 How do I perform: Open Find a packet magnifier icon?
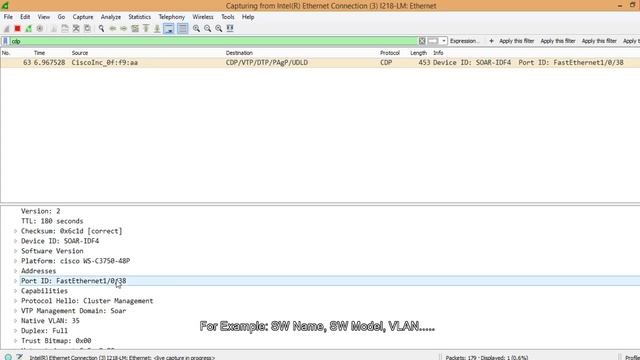(101, 29)
